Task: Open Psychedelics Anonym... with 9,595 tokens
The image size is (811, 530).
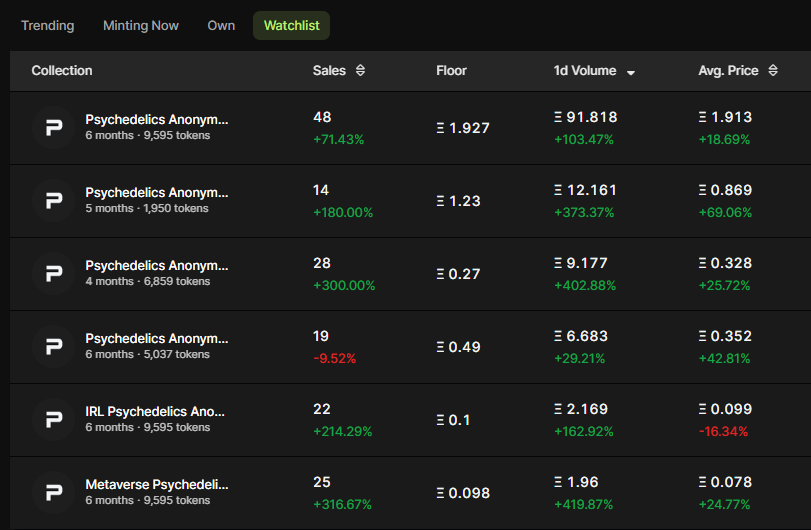Action: pos(156,119)
